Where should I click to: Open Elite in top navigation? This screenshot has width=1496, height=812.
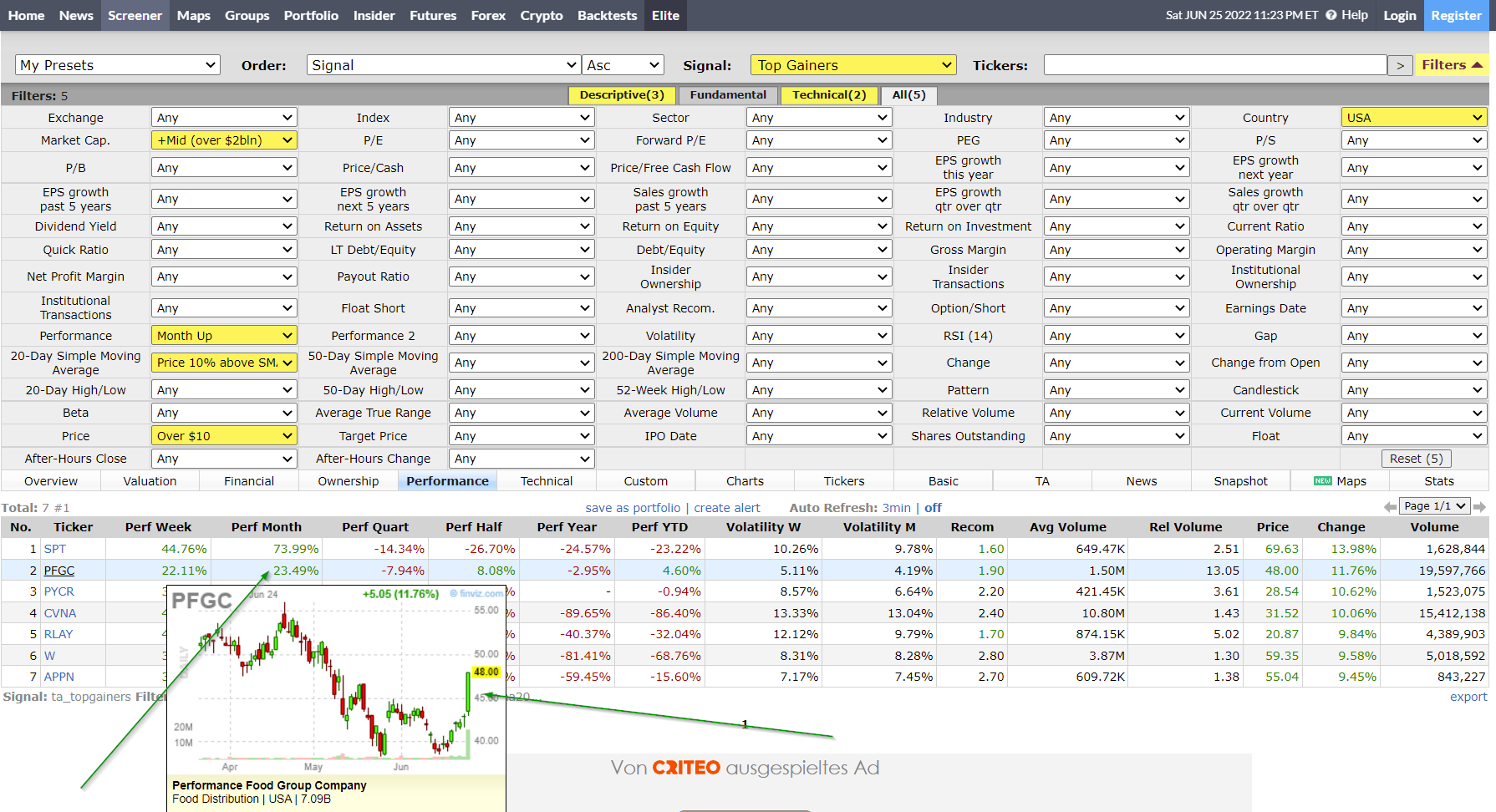pos(666,15)
